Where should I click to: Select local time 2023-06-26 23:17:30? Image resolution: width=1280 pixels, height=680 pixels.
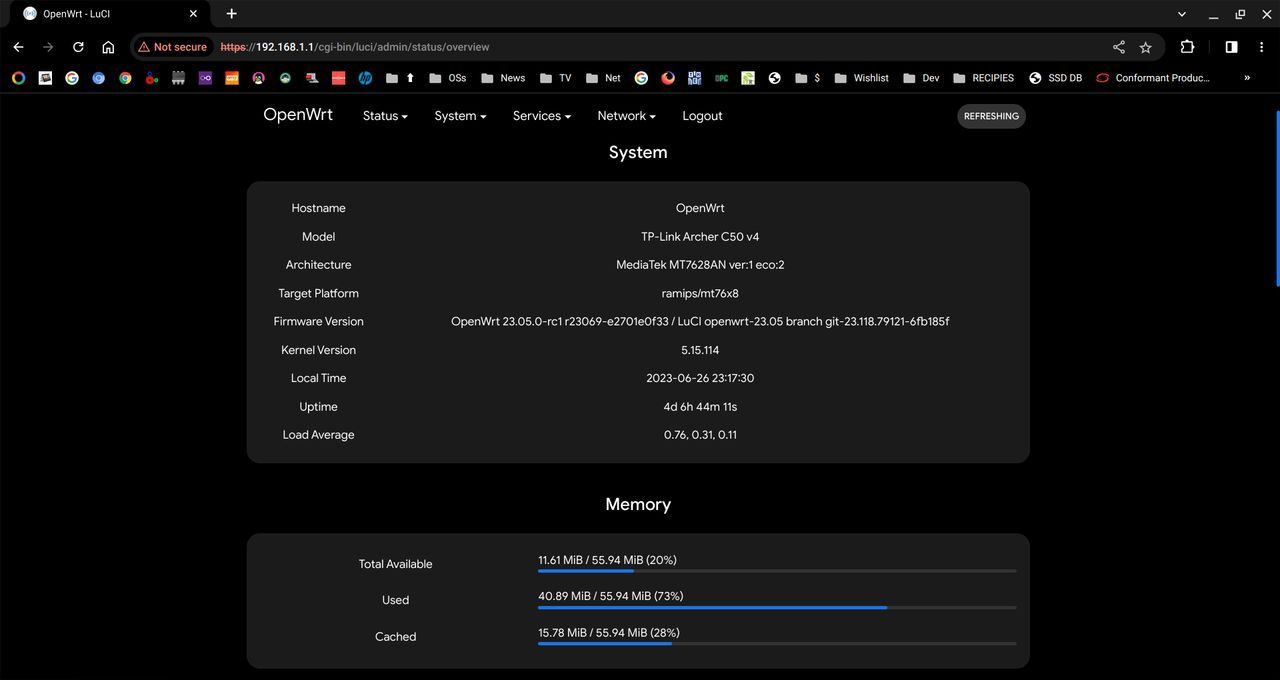700,378
